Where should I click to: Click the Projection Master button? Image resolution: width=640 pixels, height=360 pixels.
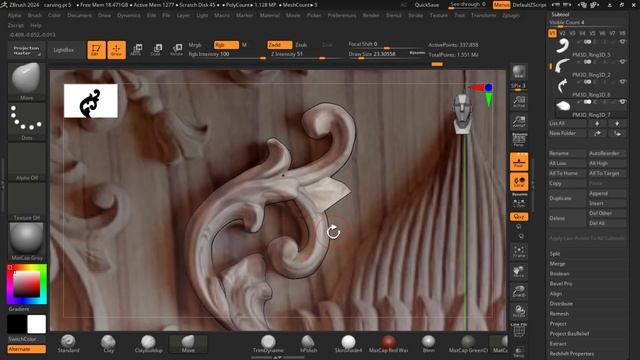click(x=26, y=50)
